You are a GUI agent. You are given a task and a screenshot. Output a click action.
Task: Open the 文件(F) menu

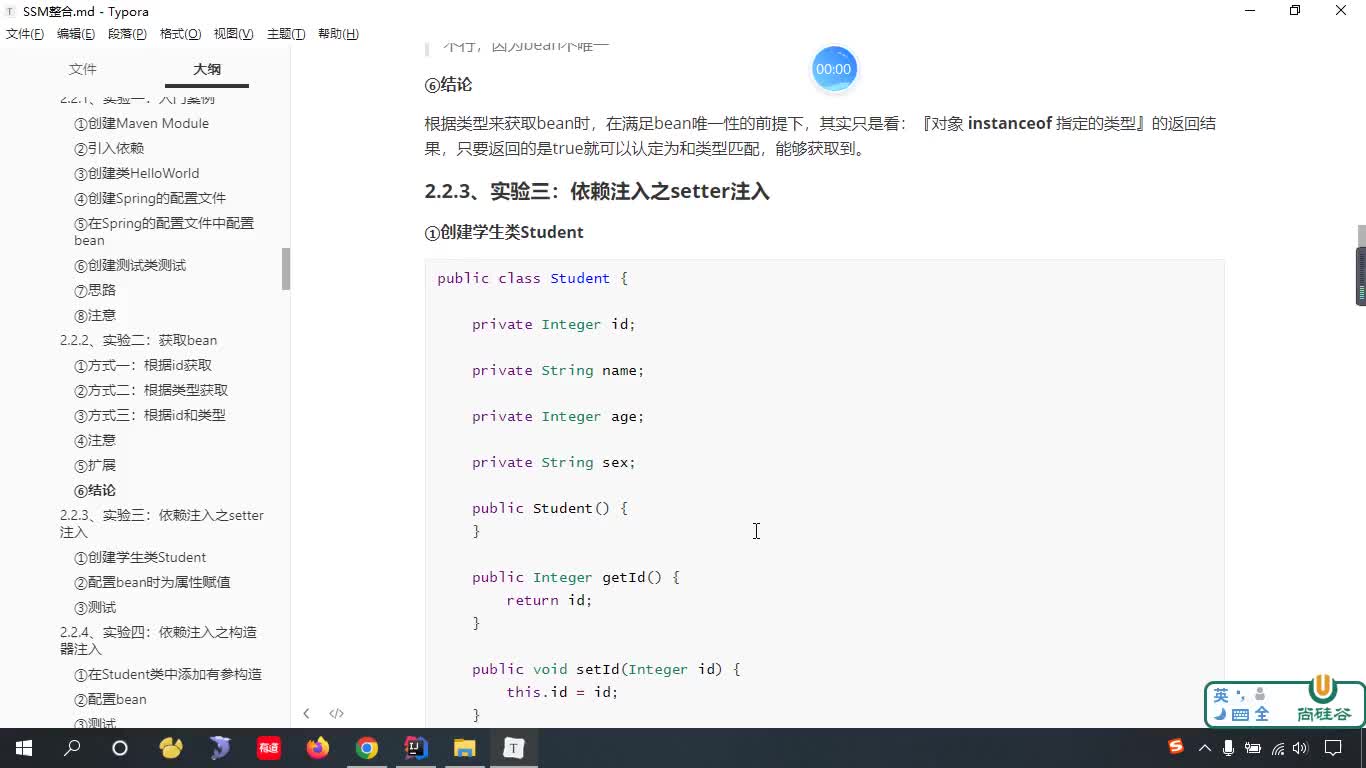[25, 34]
